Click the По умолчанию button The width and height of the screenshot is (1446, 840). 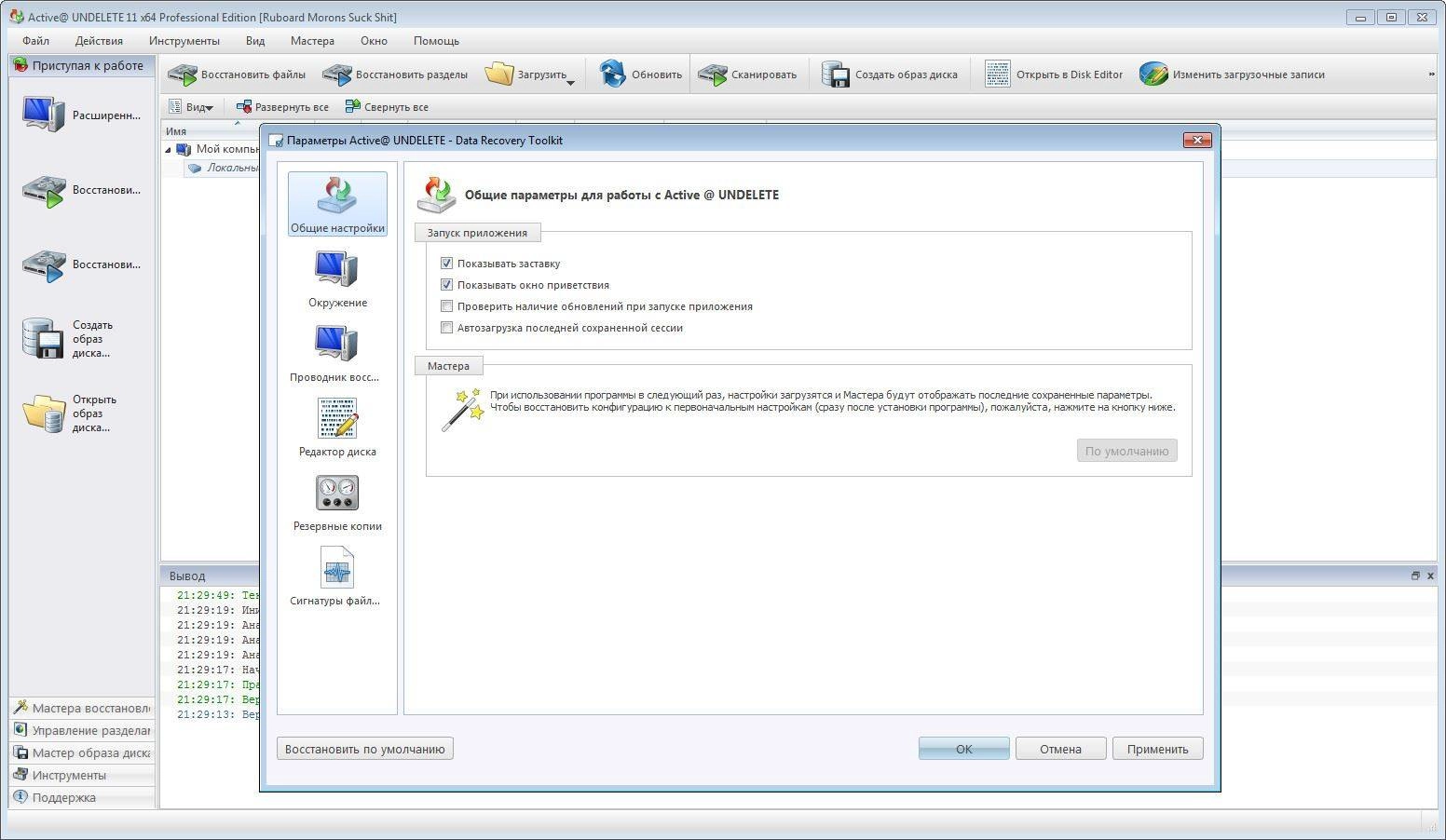tap(1126, 451)
